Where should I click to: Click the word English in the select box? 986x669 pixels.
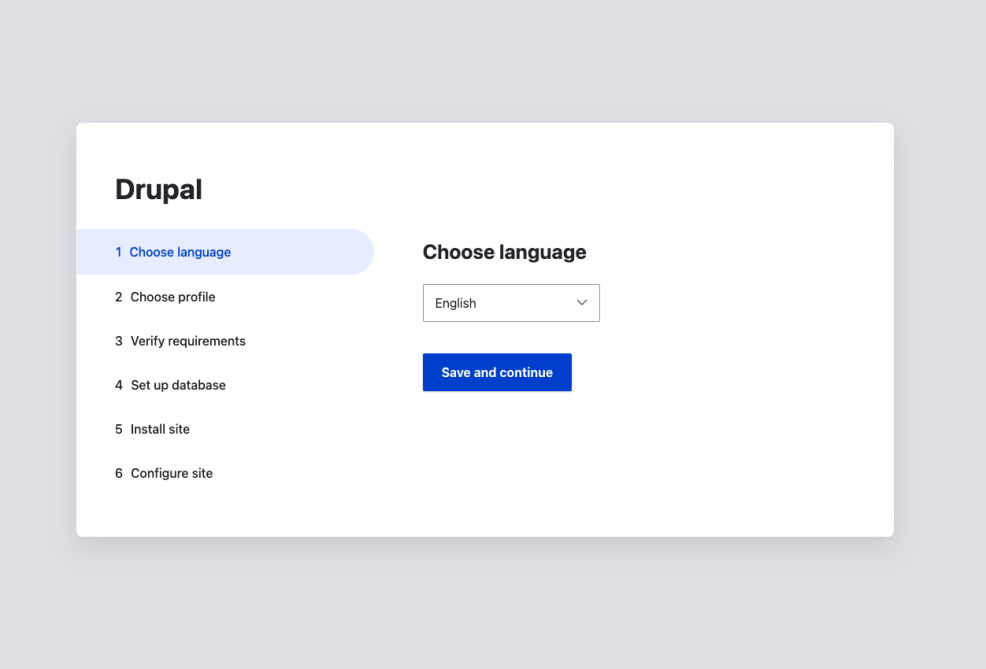(456, 303)
